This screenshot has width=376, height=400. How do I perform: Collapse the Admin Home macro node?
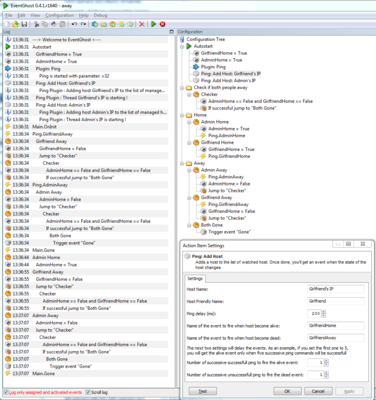click(189, 122)
